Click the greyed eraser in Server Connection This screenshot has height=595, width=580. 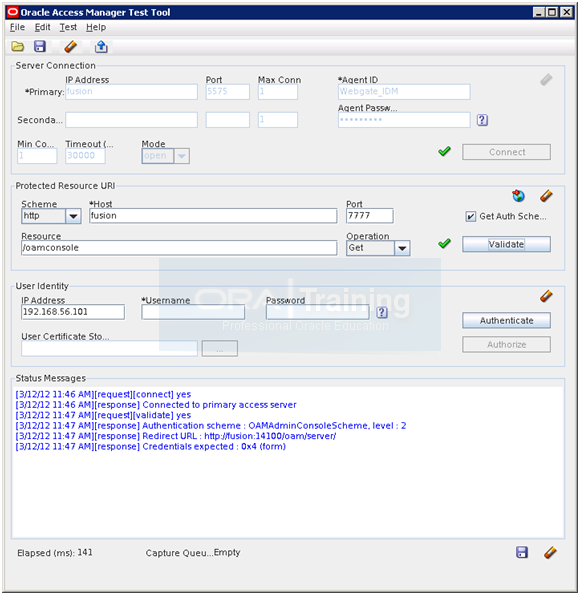pyautogui.click(x=546, y=80)
